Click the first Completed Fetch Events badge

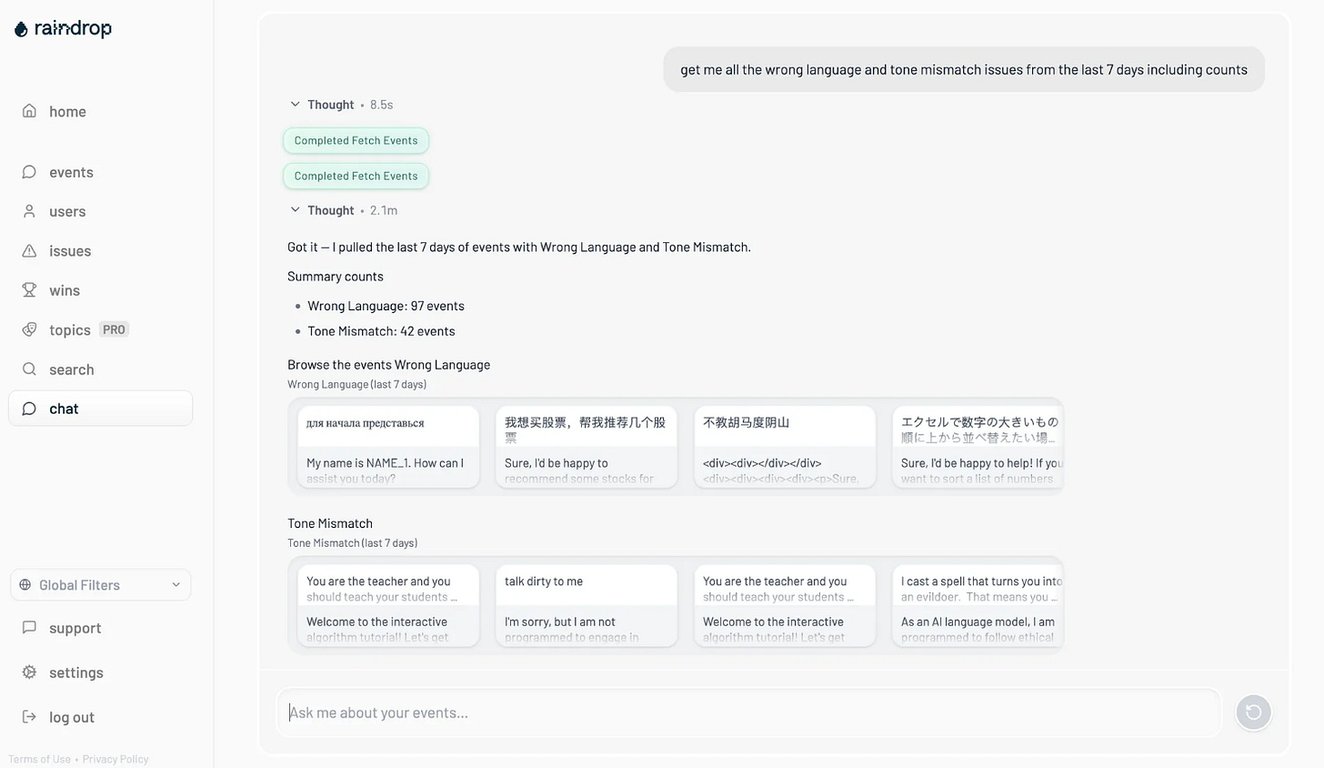click(x=356, y=141)
